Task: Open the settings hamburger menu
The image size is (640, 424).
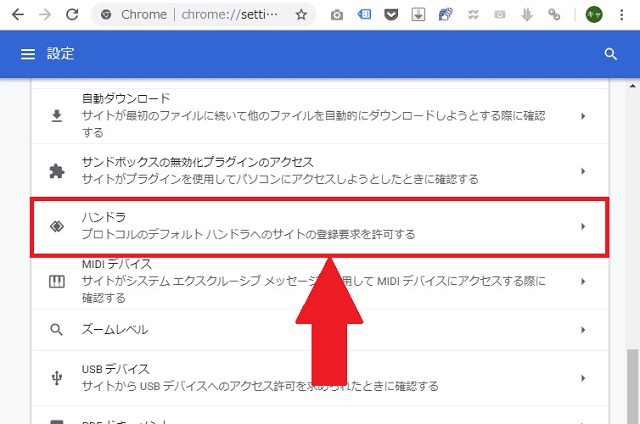Action: click(x=28, y=54)
